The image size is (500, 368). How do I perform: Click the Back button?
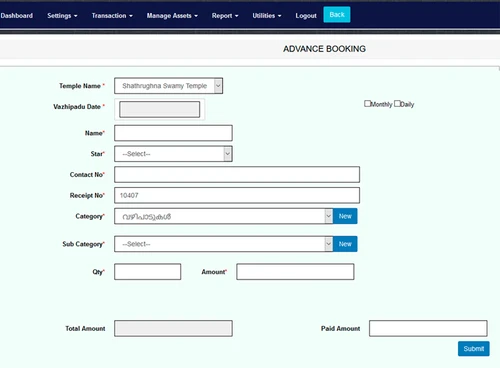(337, 15)
